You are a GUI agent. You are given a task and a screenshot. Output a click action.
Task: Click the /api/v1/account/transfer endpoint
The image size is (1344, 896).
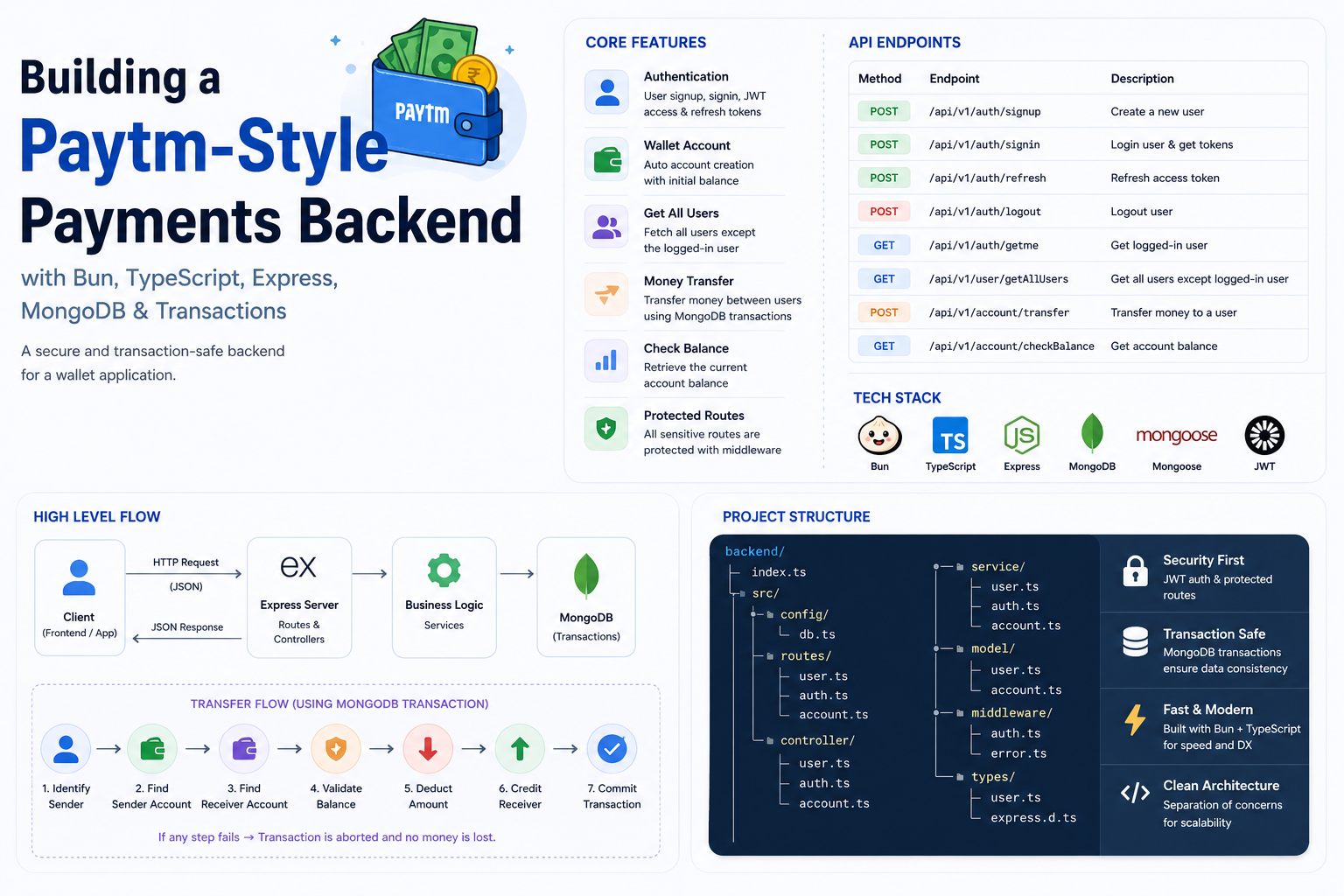pyautogui.click(x=999, y=312)
